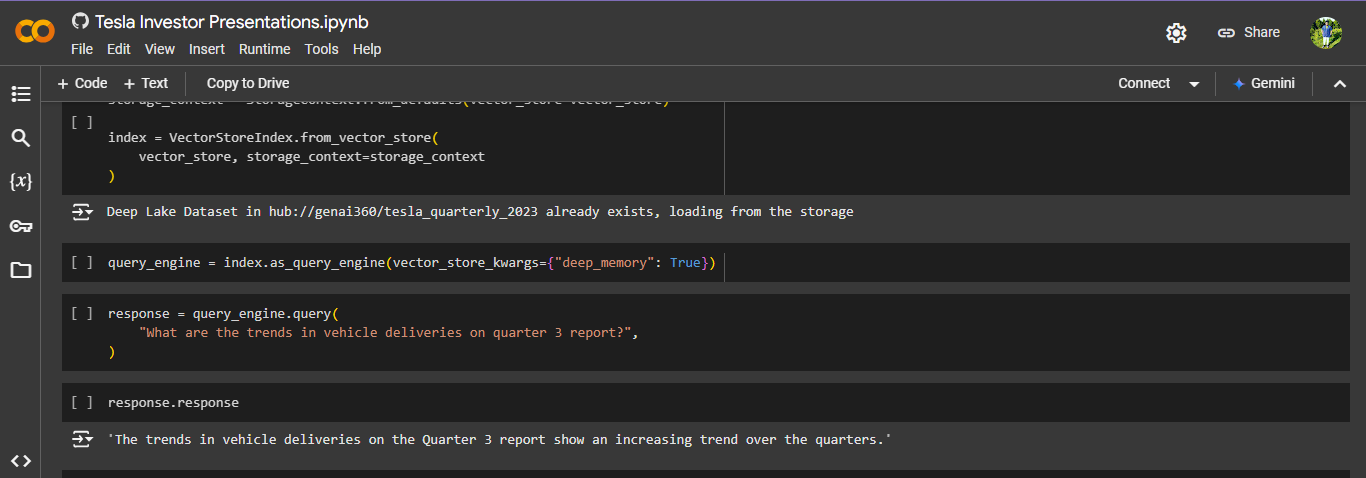Open the Edit menu
This screenshot has height=478, width=1366.
119,49
